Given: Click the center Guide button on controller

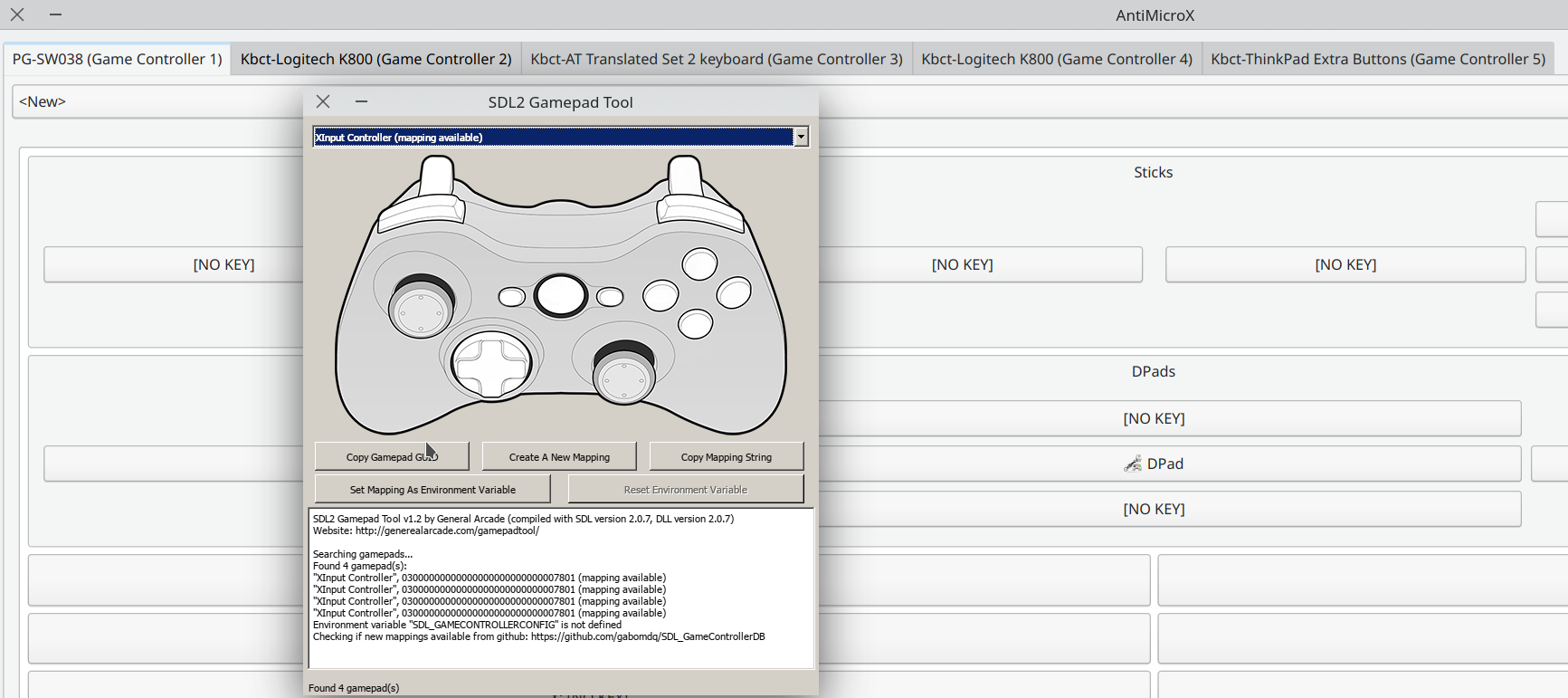Looking at the screenshot, I should pyautogui.click(x=561, y=295).
